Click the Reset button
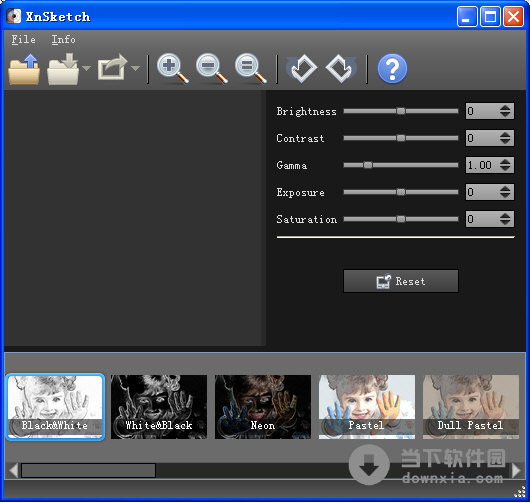This screenshot has width=530, height=503. click(x=401, y=281)
